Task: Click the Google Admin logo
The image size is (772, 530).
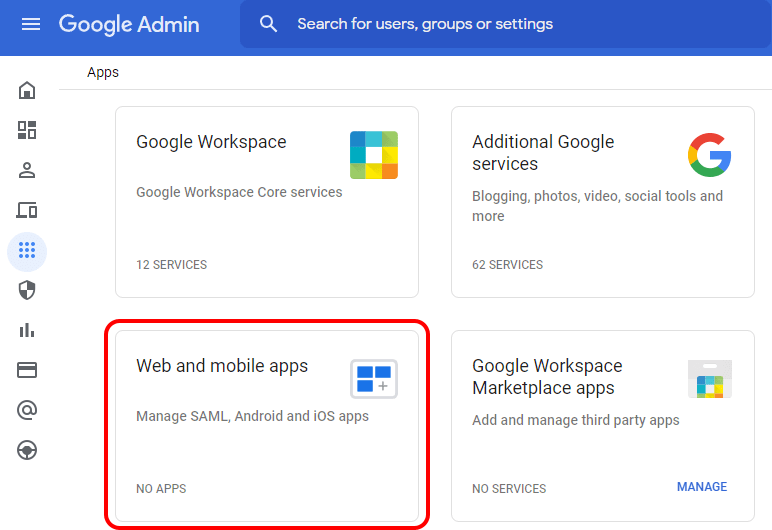Action: (x=129, y=24)
